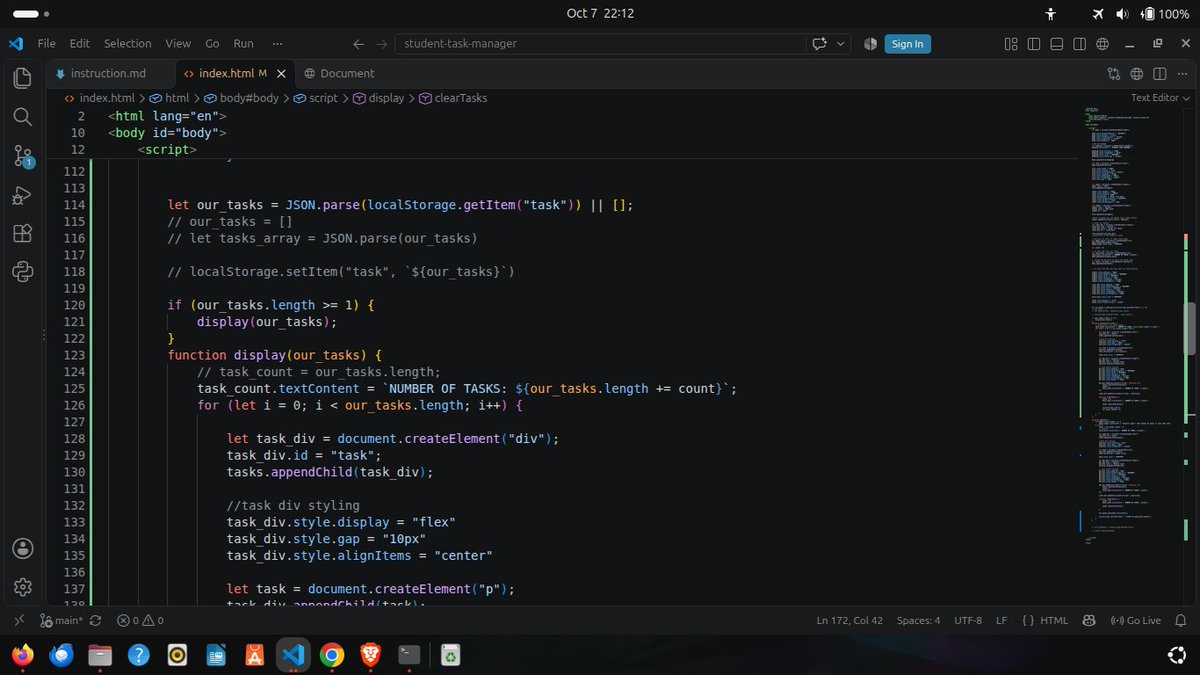Click the Sign In button
1200x675 pixels.
[x=907, y=44]
